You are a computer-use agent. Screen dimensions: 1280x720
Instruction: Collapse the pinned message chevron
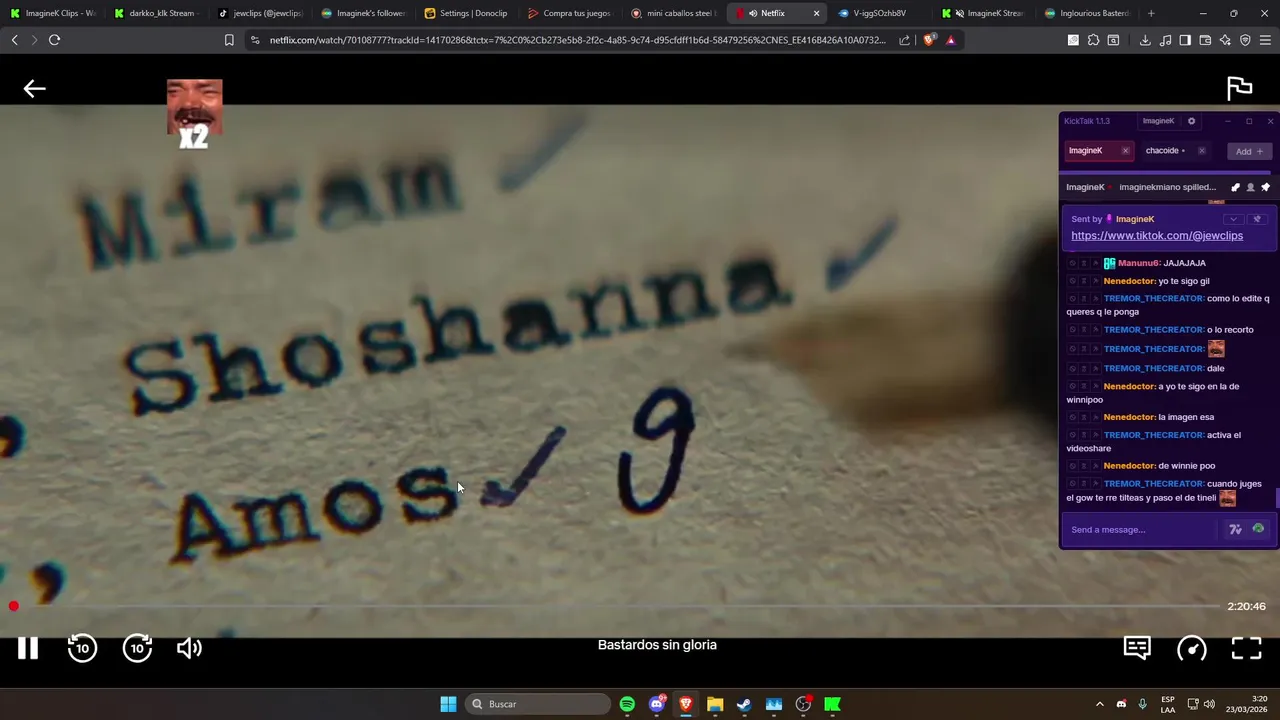tap(1233, 219)
